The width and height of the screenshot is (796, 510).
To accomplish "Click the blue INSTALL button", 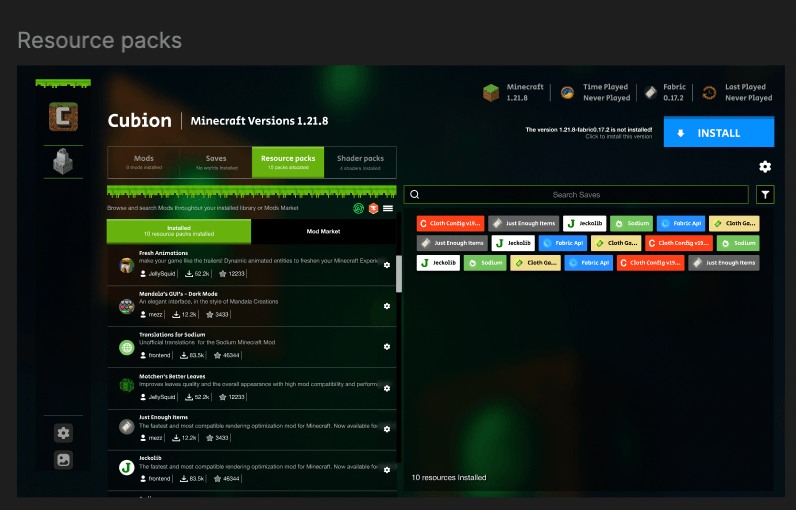I will point(719,132).
